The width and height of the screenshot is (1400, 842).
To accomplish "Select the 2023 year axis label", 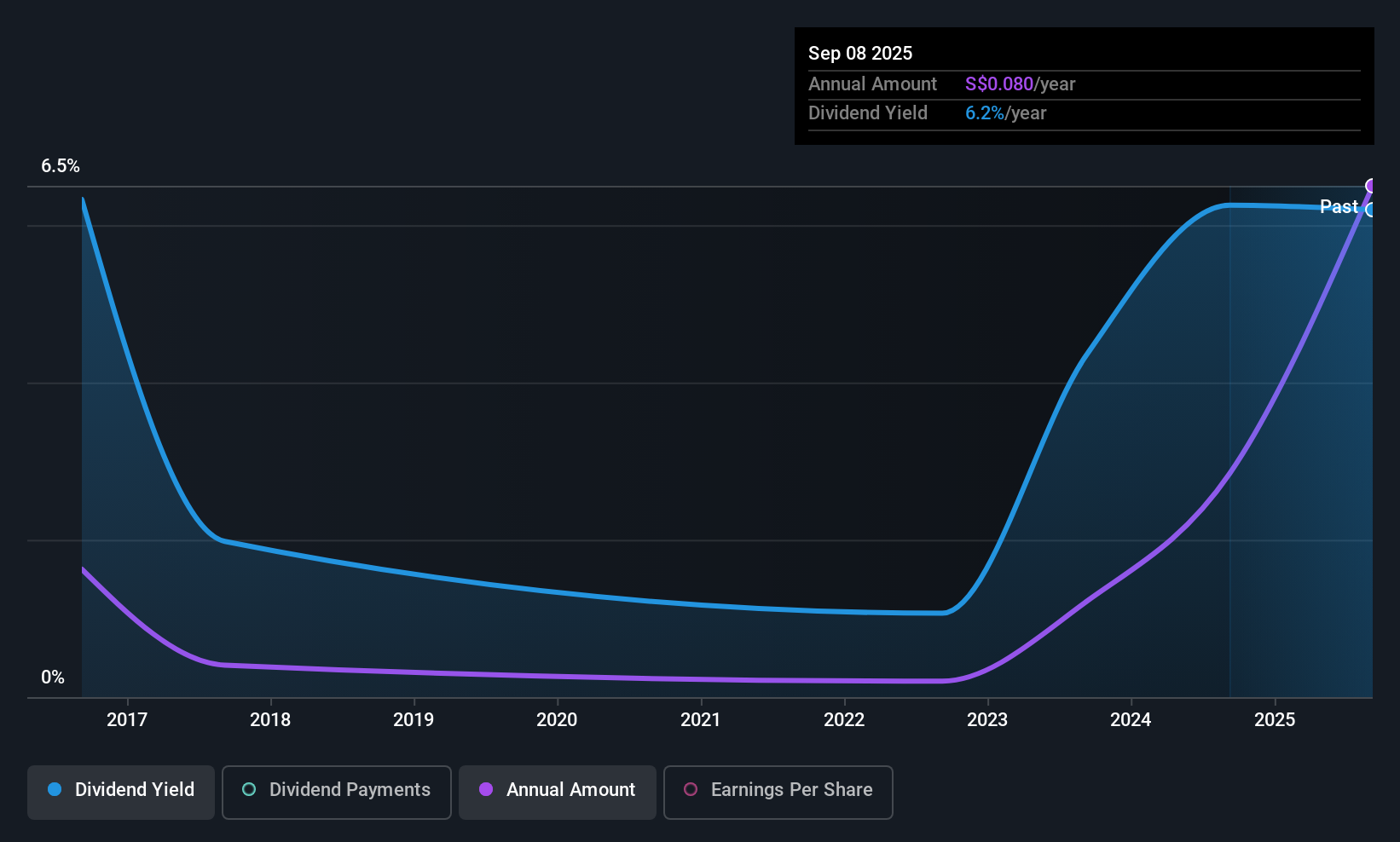I will click(986, 719).
